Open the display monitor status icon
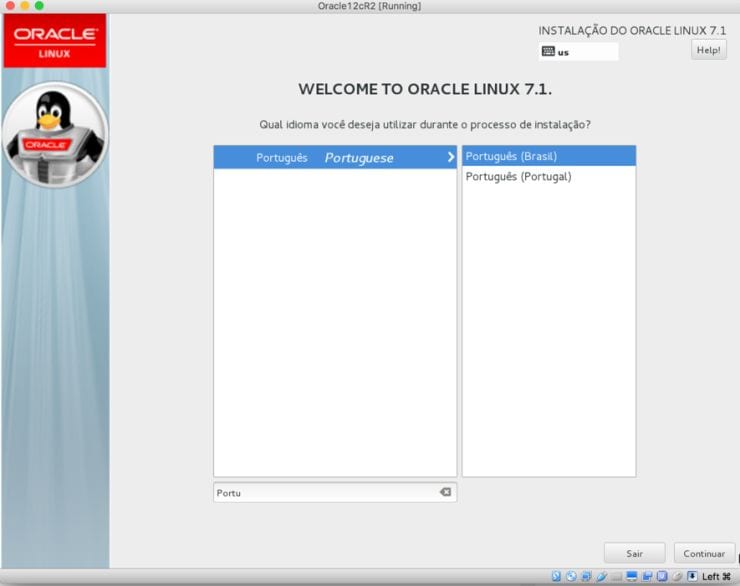 [632, 576]
